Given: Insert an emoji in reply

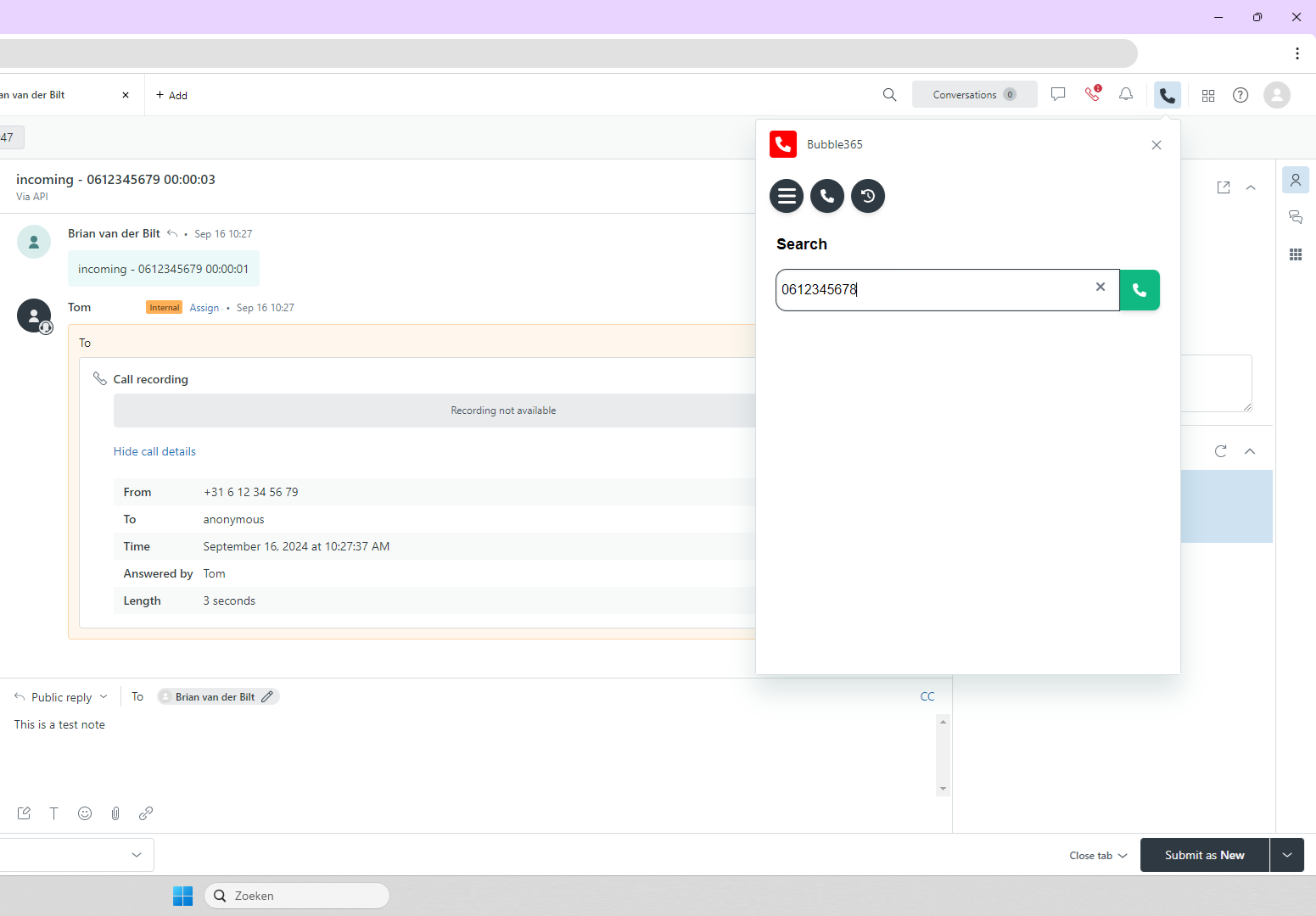Looking at the screenshot, I should [x=85, y=813].
